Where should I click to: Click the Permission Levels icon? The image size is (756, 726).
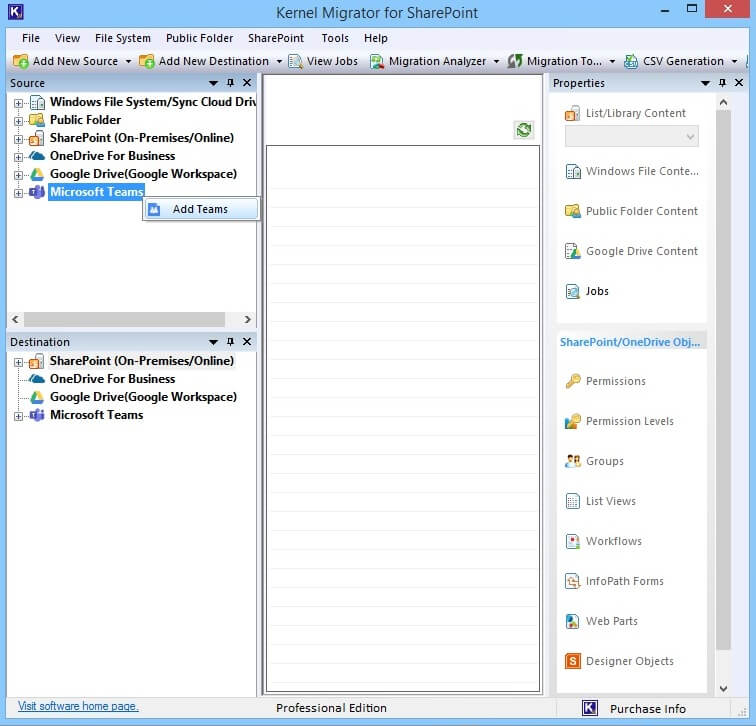(x=573, y=421)
